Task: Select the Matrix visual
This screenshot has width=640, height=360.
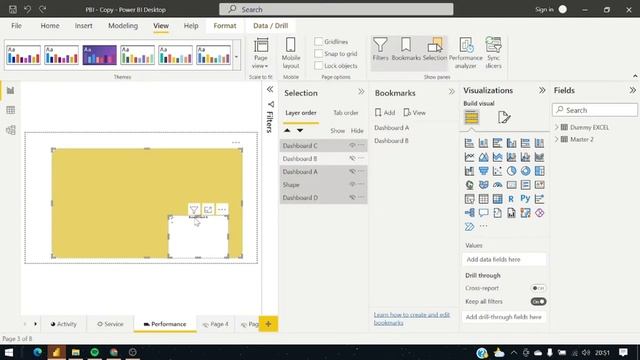Action: (497, 199)
